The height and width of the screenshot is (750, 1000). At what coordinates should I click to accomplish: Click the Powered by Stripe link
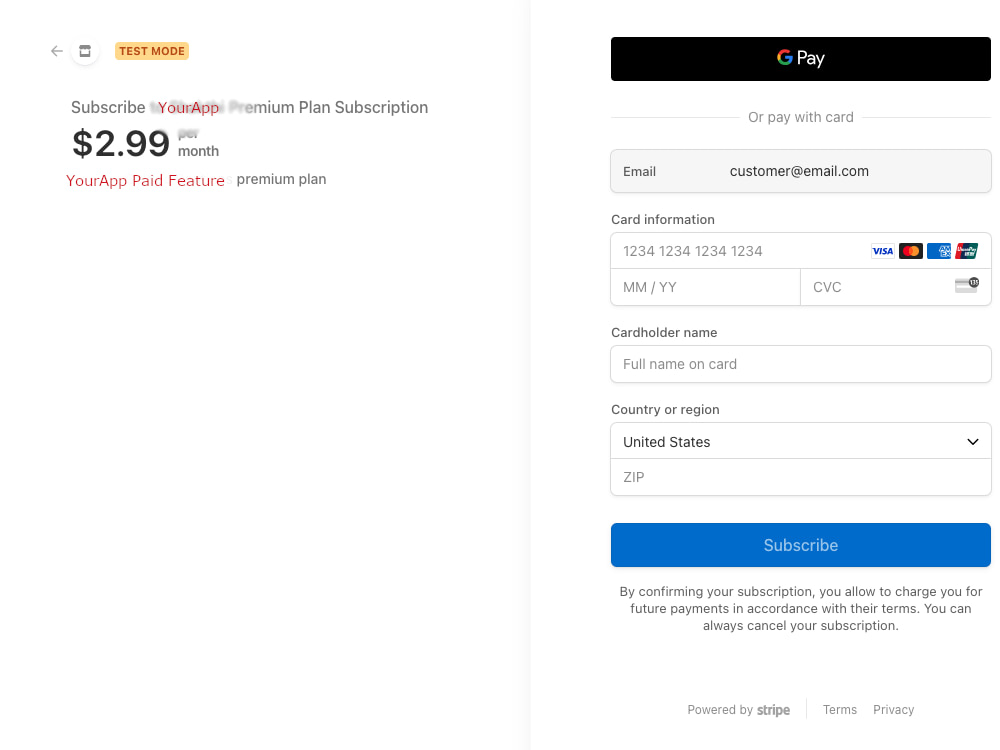click(x=739, y=710)
